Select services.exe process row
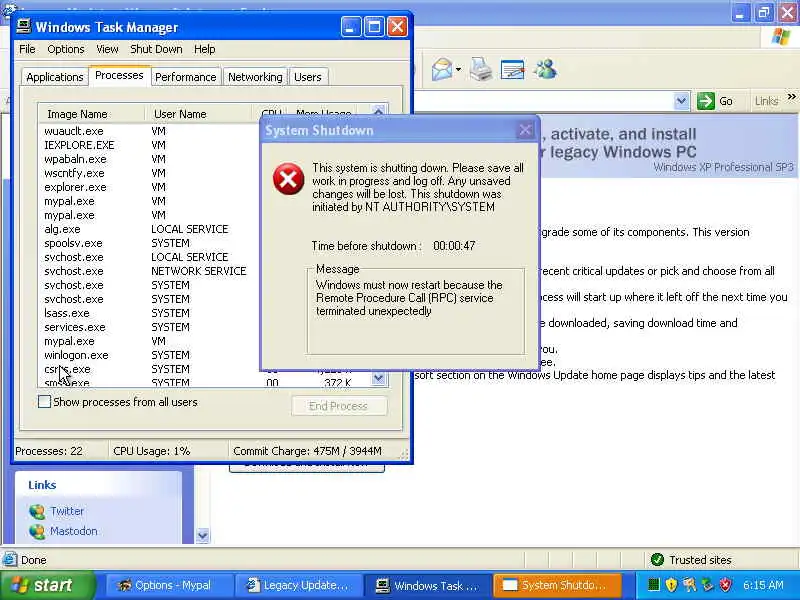This screenshot has width=800, height=600. (x=151, y=327)
